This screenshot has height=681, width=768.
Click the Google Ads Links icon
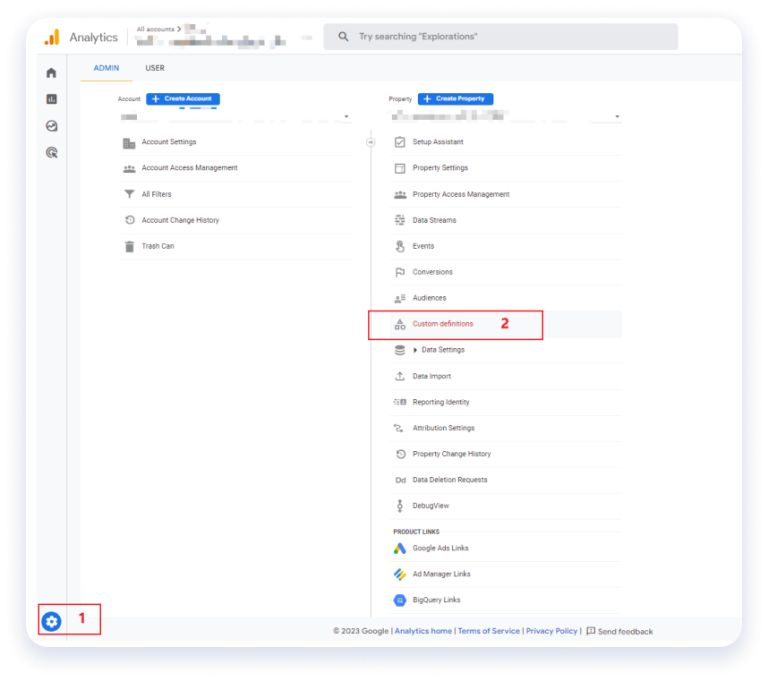tap(400, 548)
